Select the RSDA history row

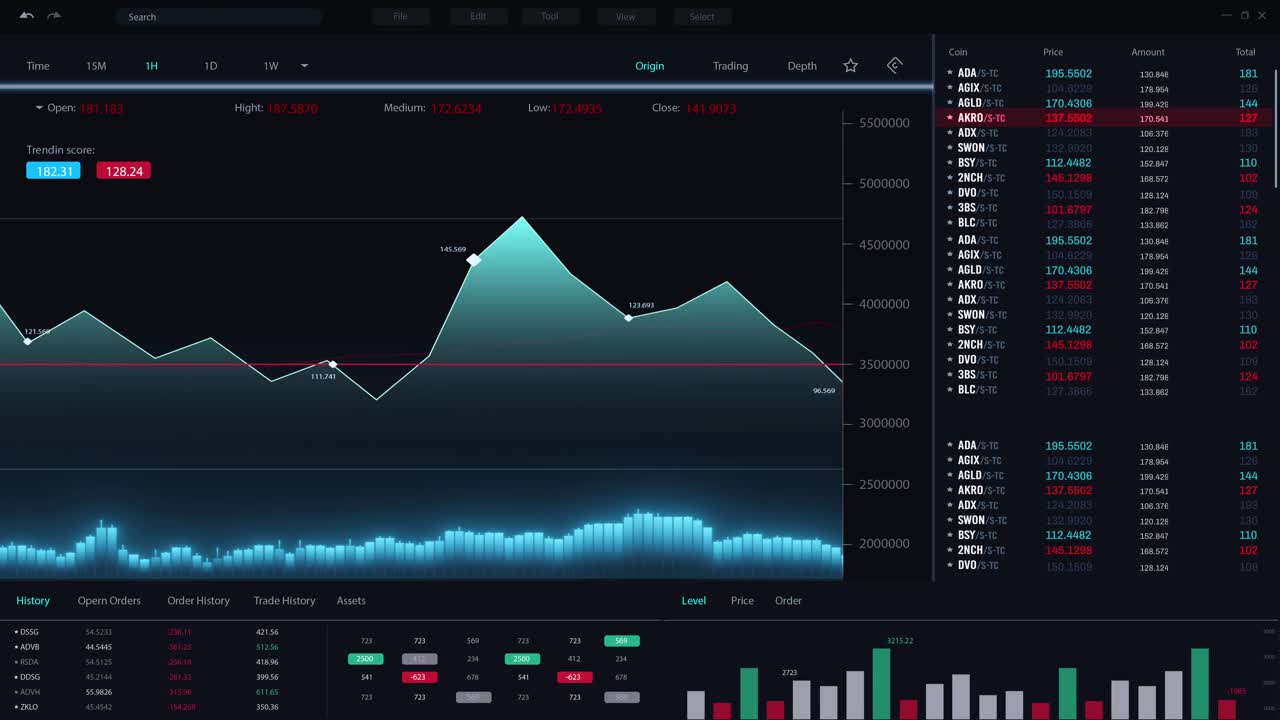pyautogui.click(x=147, y=662)
